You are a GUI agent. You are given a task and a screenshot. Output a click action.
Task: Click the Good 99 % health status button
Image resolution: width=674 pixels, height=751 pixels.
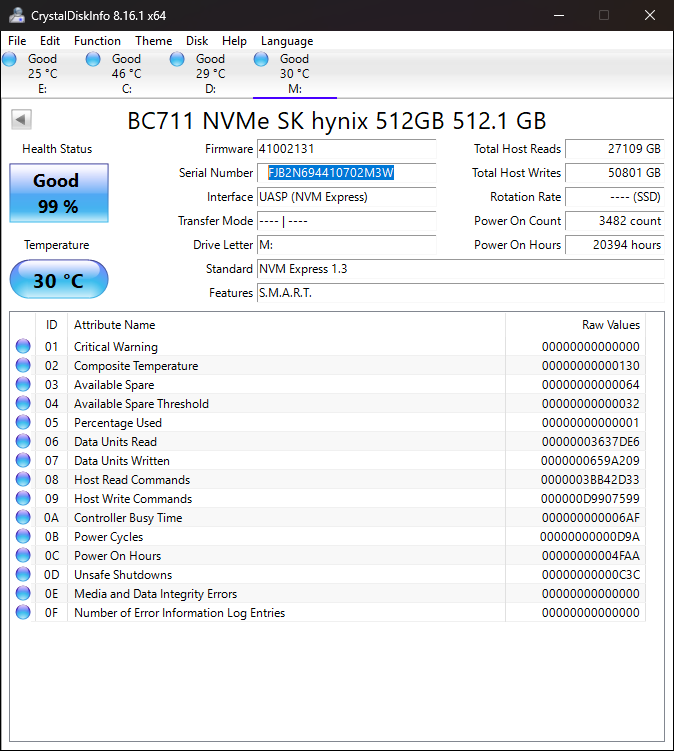point(59,193)
